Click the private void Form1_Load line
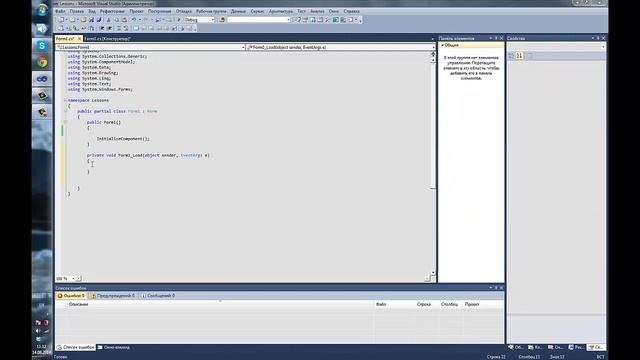The height and width of the screenshot is (360, 640). pyautogui.click(x=148, y=155)
